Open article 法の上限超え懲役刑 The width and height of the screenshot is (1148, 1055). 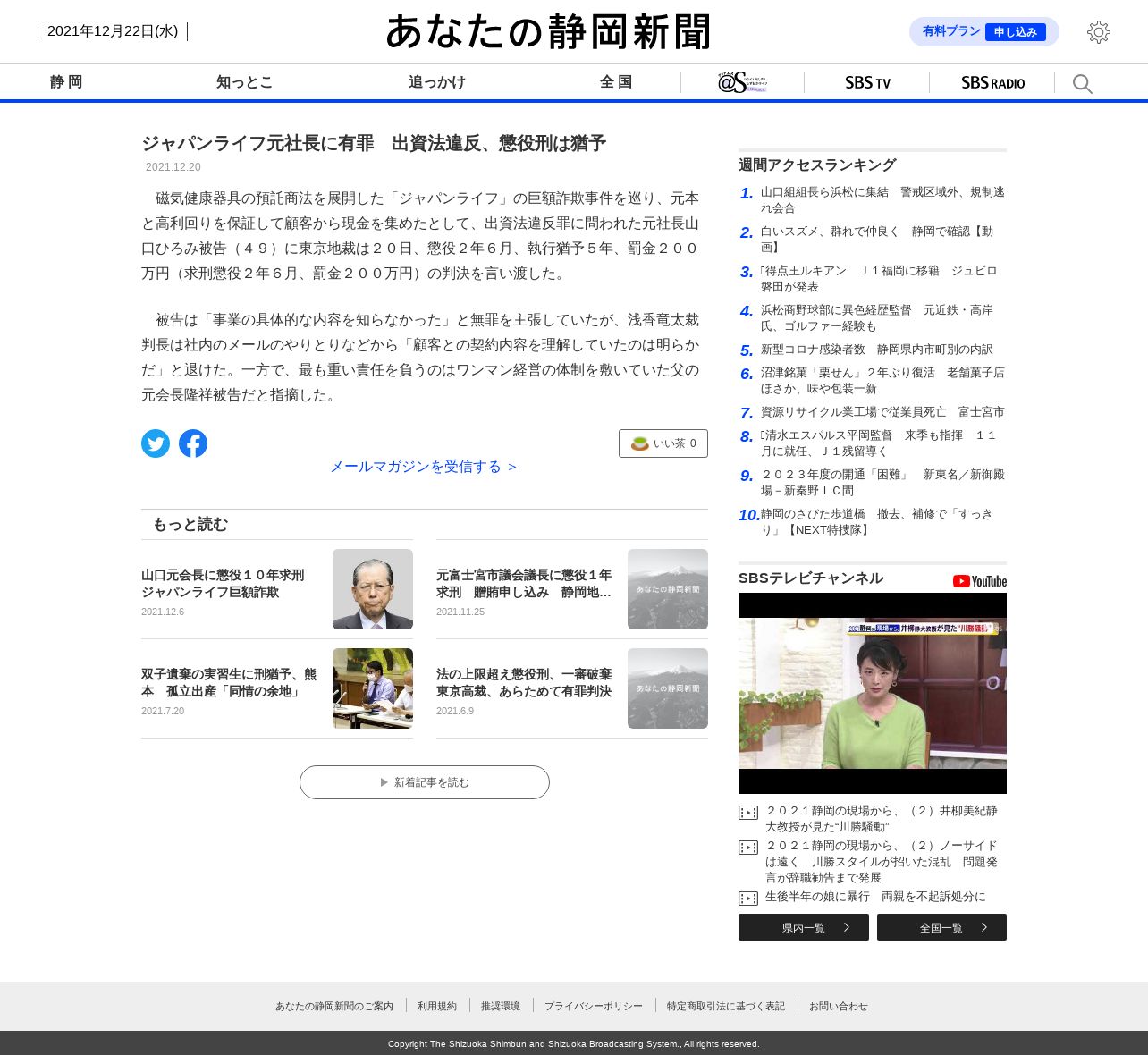click(x=524, y=683)
